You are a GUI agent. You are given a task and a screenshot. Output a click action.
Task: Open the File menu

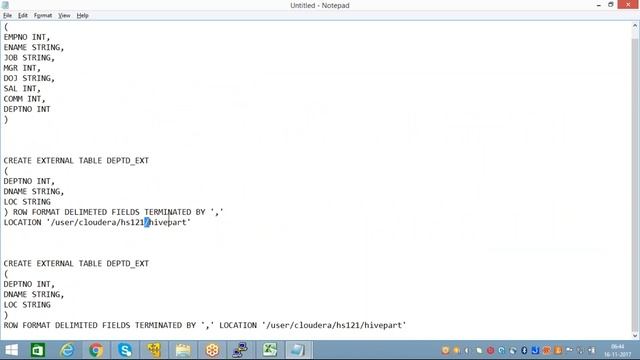(7, 16)
